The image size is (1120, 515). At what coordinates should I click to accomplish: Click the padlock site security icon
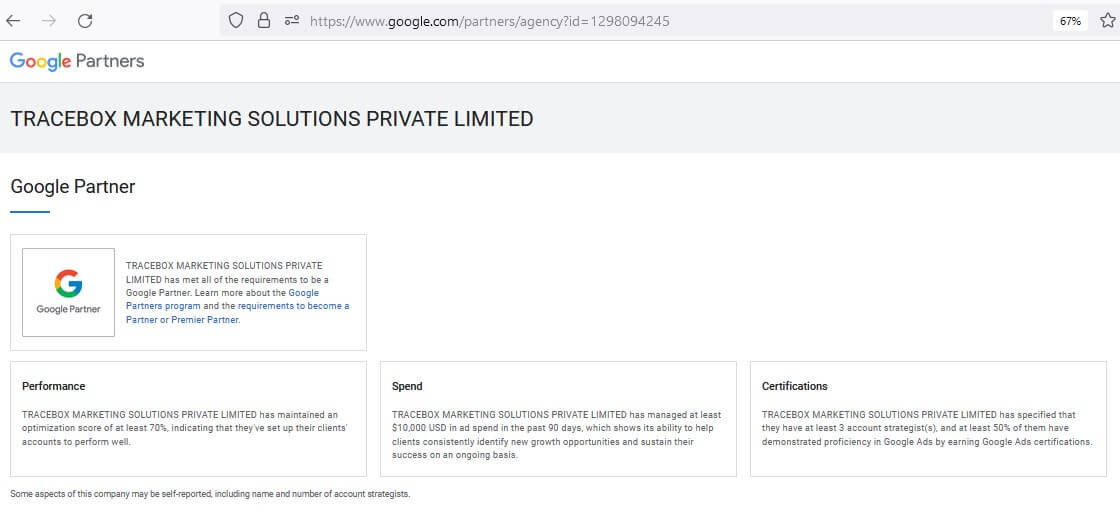click(x=264, y=20)
